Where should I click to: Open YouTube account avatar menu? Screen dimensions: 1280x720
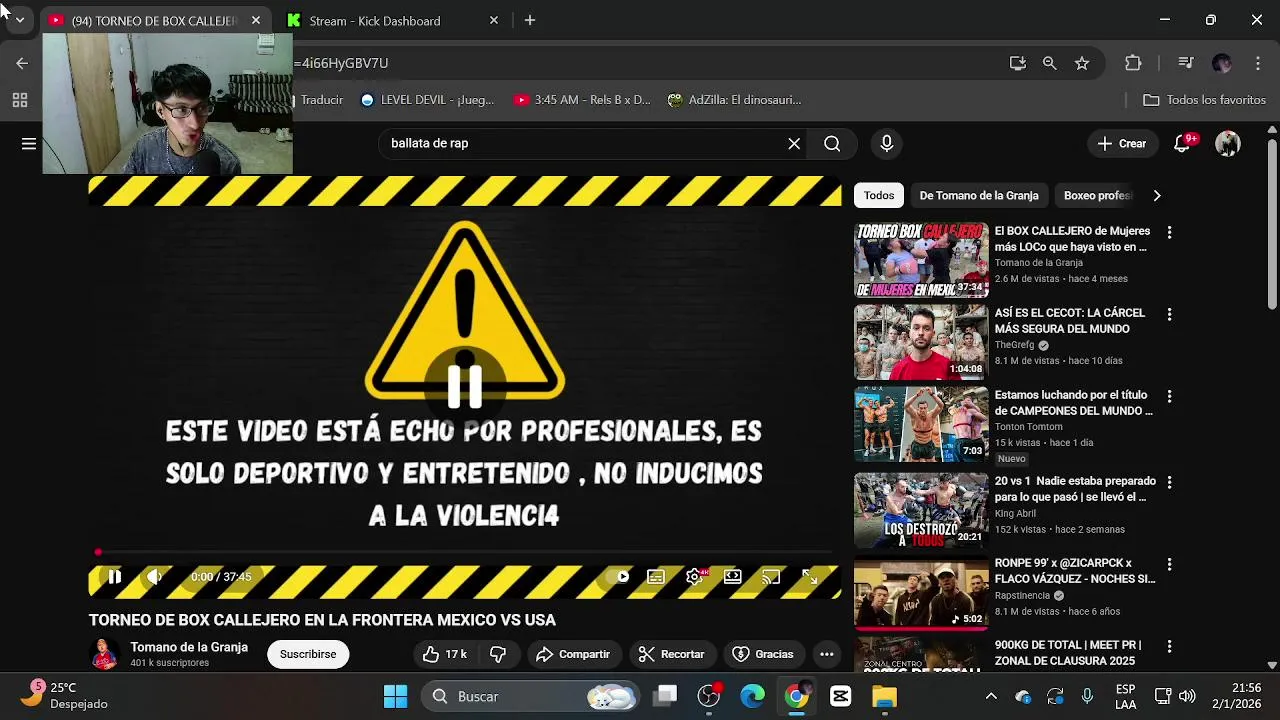tap(1228, 143)
